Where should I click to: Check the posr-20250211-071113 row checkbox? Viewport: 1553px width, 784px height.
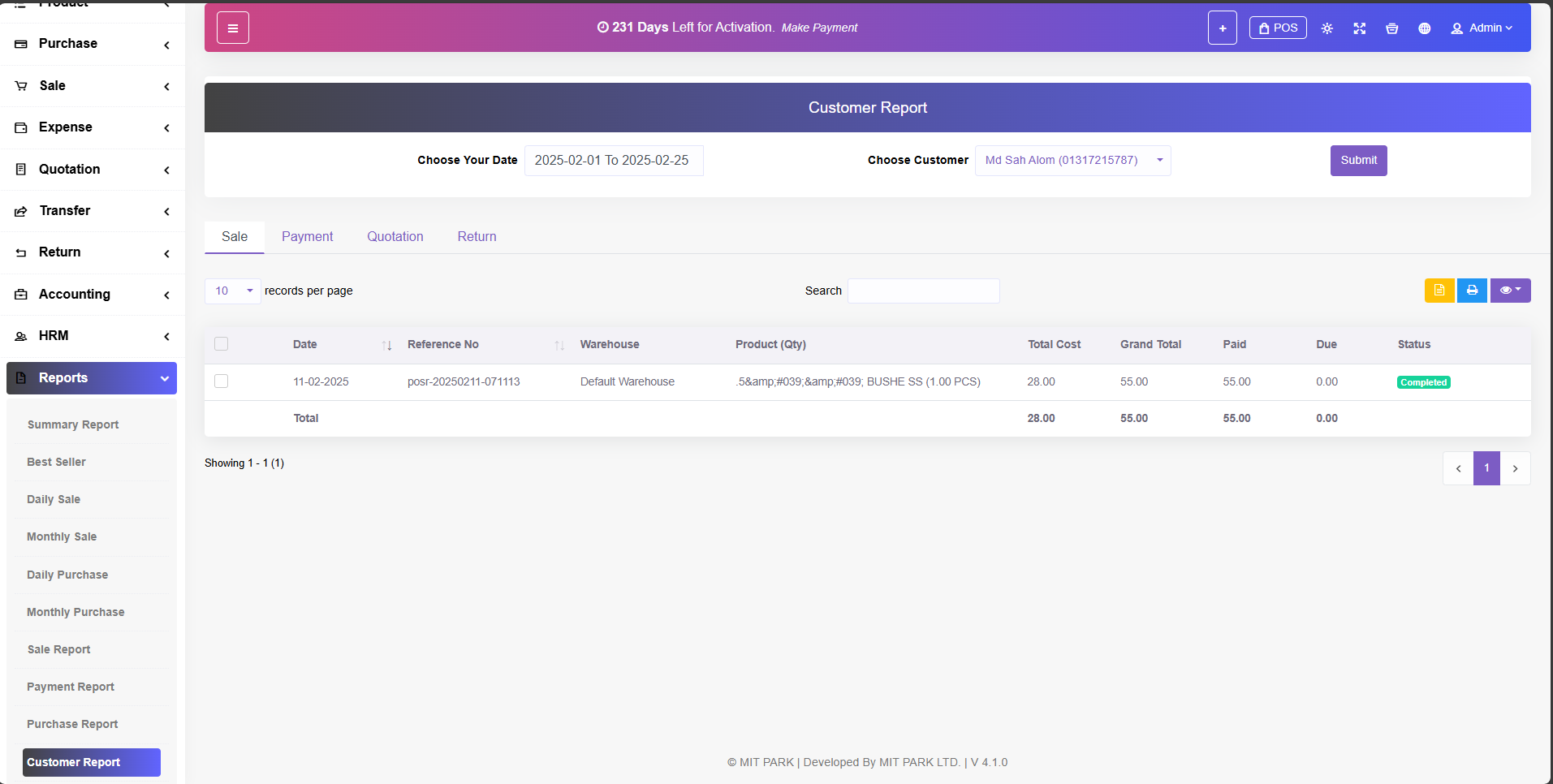click(x=221, y=381)
